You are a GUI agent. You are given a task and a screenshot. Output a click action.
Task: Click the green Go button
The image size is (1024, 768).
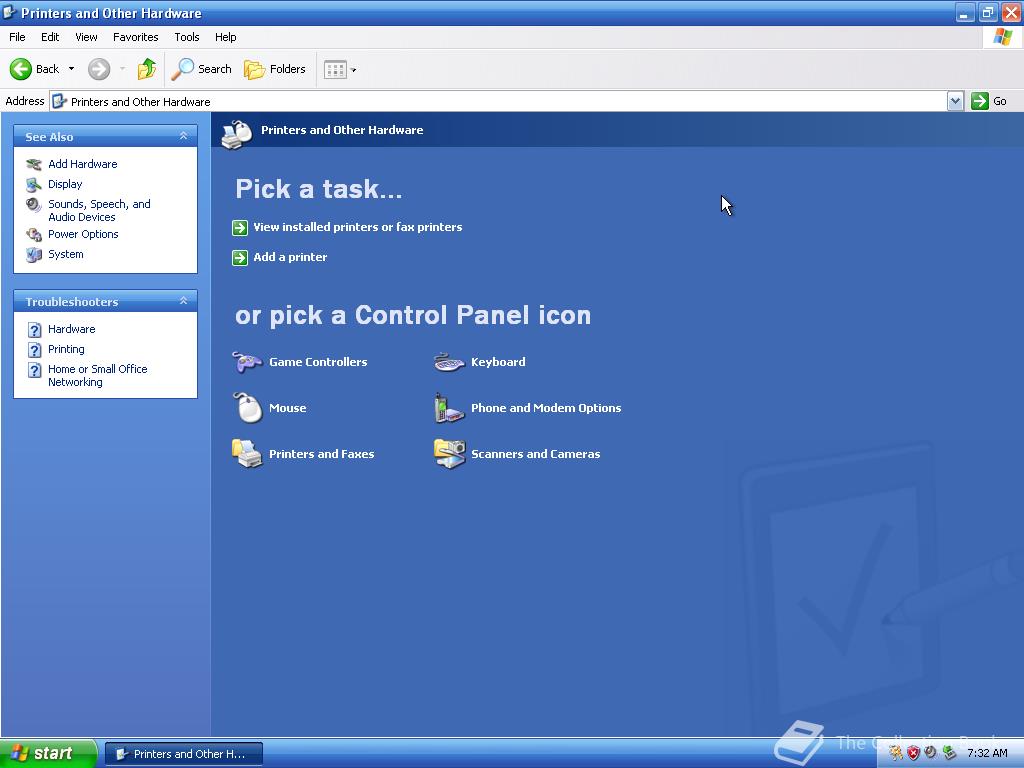989,101
